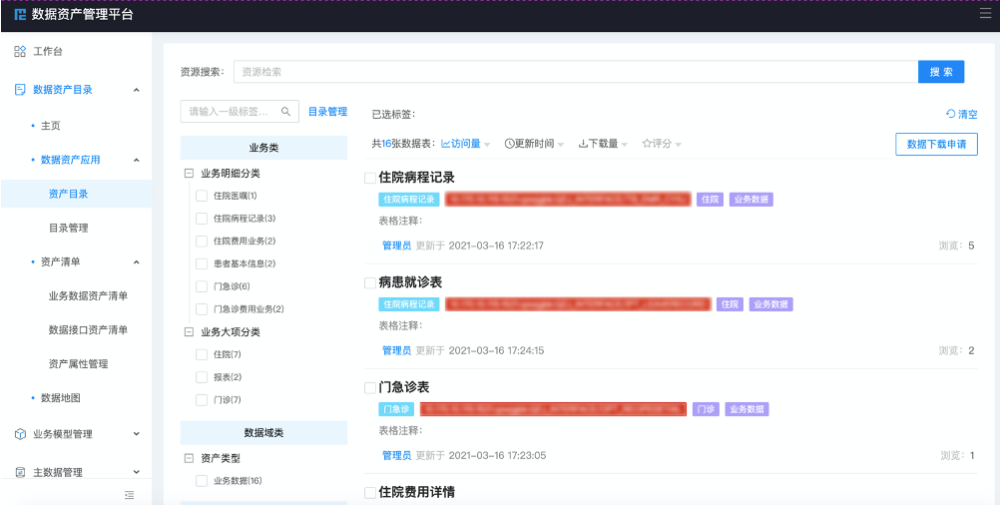Click the platform logo icon

coord(20,15)
